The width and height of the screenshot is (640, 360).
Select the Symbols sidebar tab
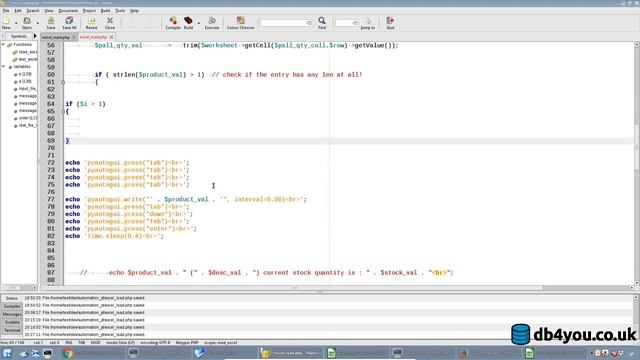(19, 36)
